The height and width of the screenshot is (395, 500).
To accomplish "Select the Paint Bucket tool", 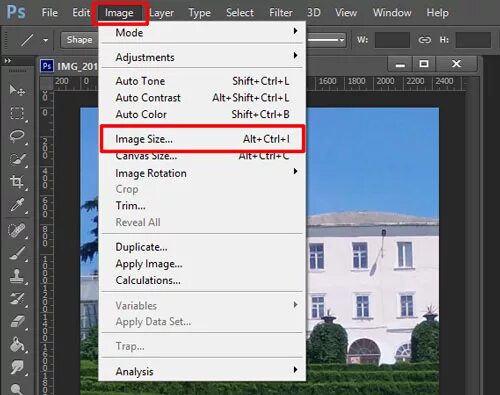I will [17, 345].
